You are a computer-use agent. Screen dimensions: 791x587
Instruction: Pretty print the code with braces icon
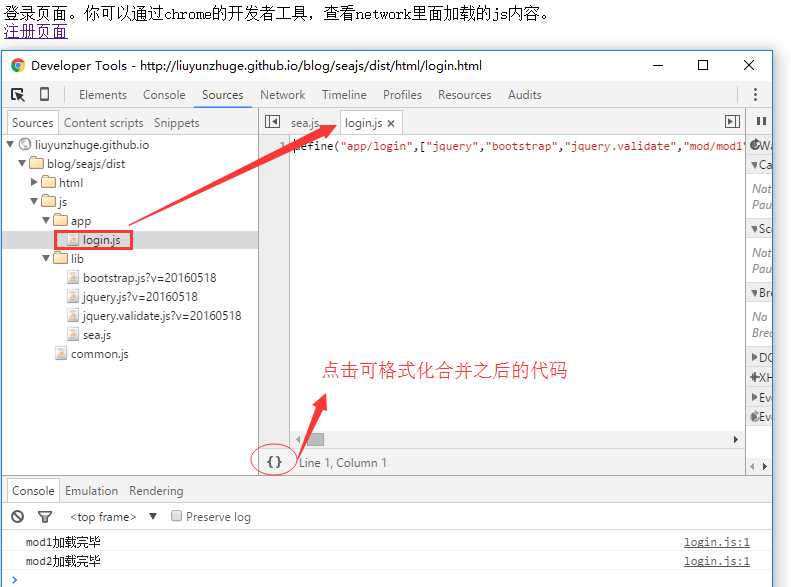coord(274,461)
